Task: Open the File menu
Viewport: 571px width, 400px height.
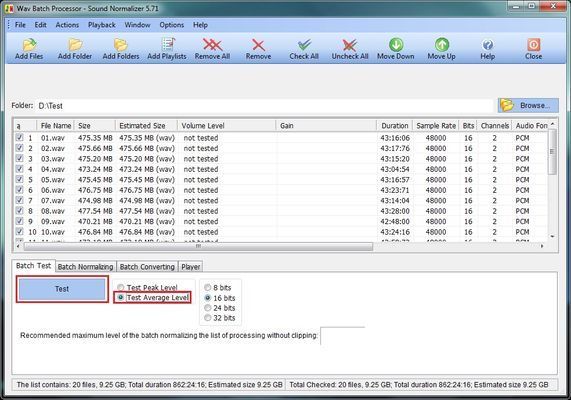Action: (x=20, y=25)
